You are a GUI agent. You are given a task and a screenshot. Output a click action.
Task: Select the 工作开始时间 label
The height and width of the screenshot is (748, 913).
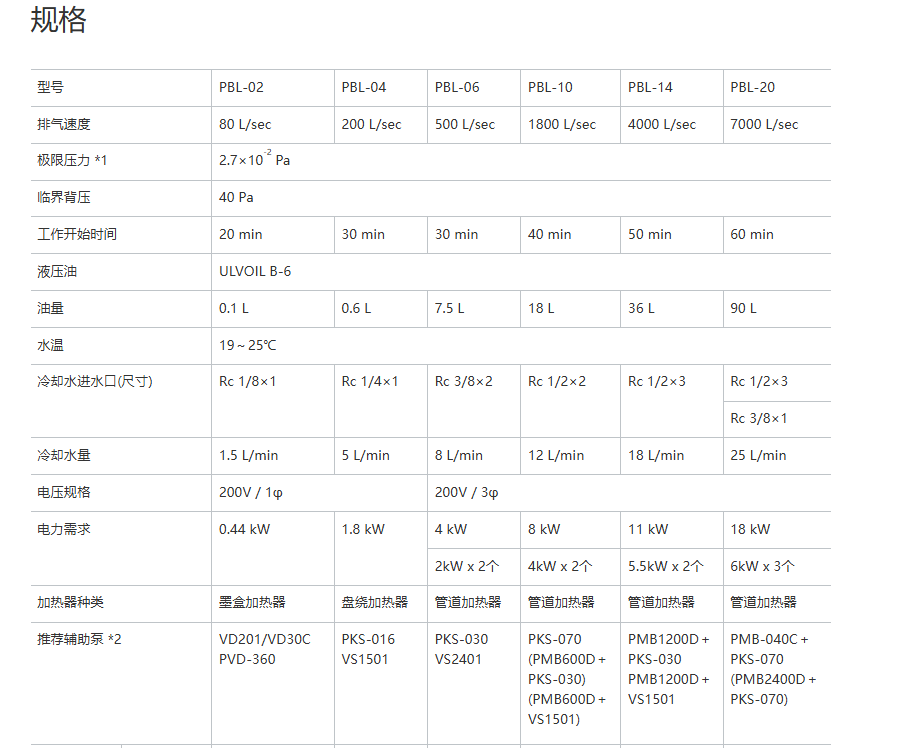77,234
